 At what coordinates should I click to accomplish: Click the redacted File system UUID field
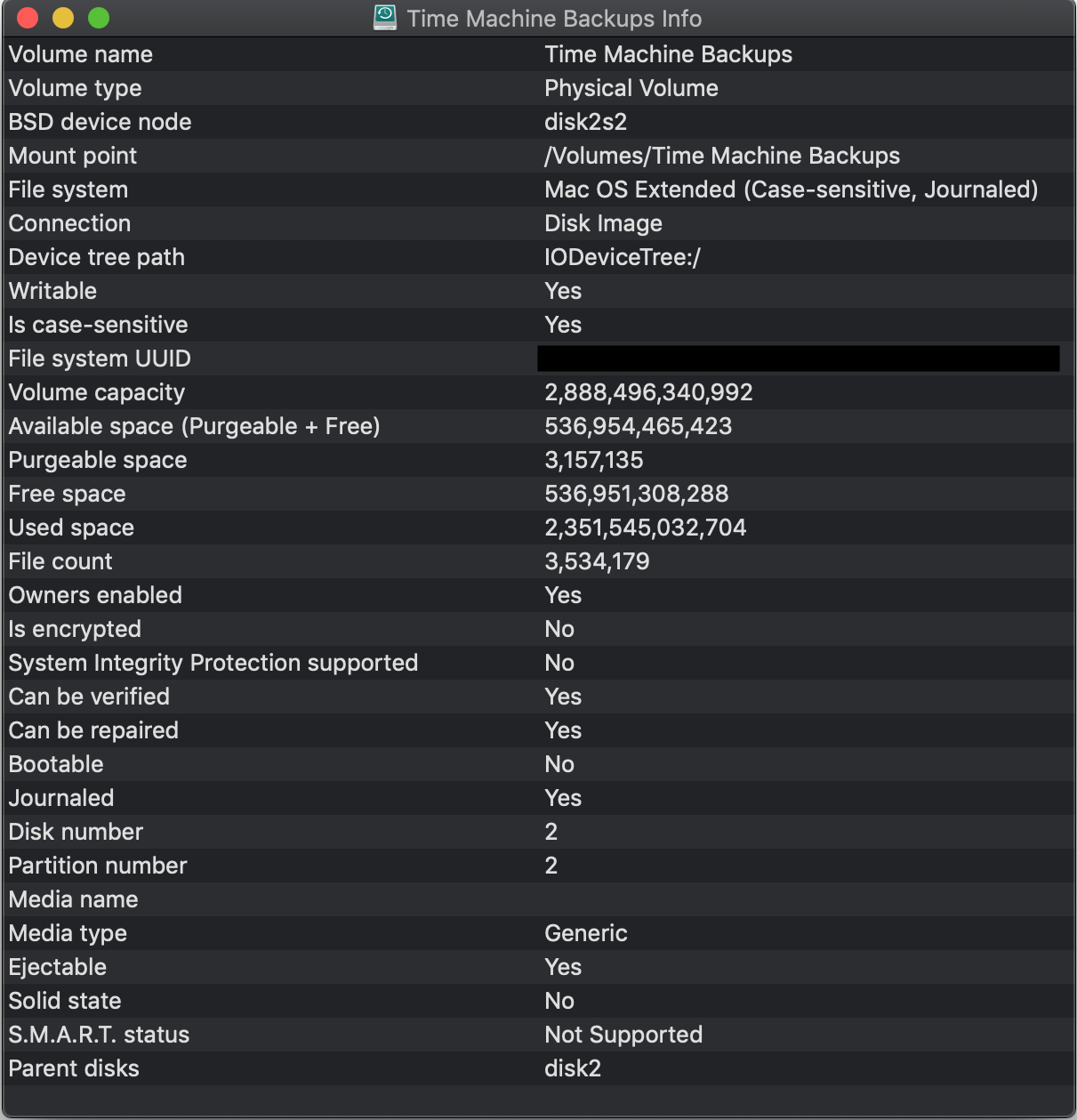pyautogui.click(x=798, y=359)
